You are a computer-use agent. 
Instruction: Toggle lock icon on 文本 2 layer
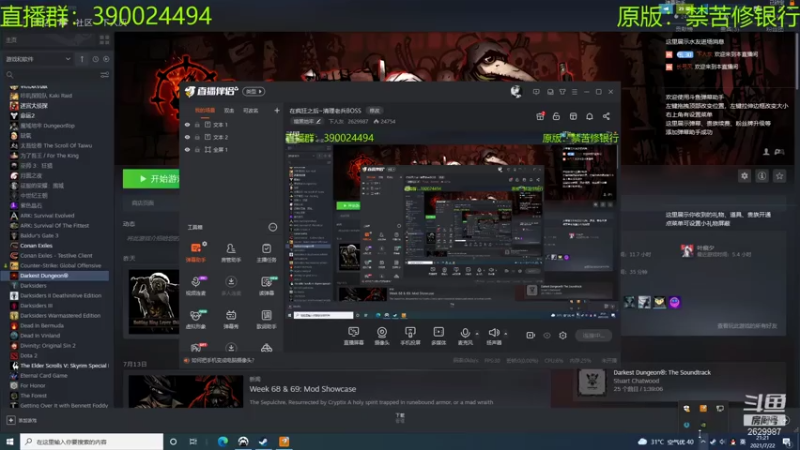197,137
